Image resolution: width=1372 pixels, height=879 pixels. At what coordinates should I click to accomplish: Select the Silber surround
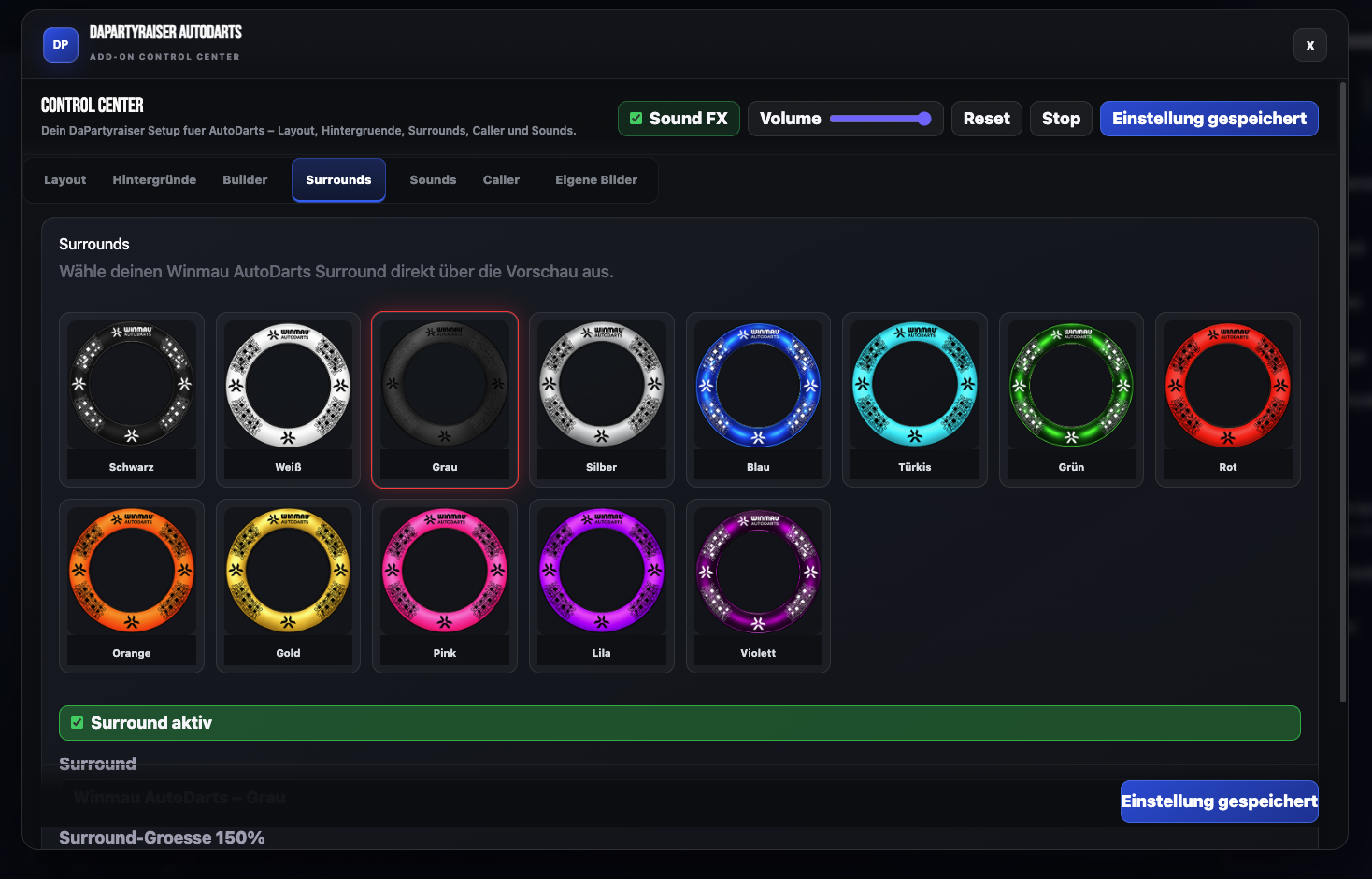602,400
